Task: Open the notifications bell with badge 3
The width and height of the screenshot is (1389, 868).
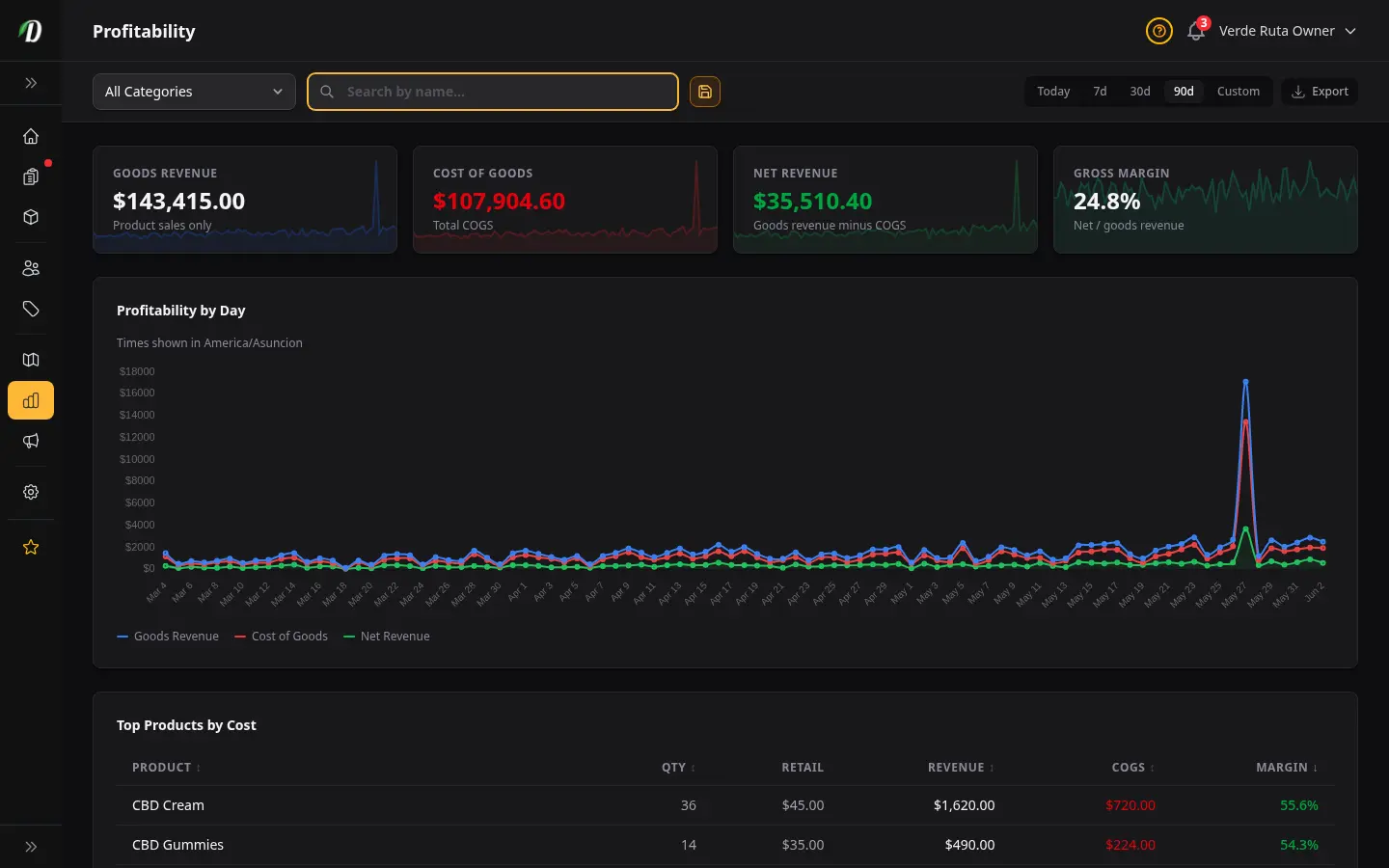Action: pyautogui.click(x=1196, y=31)
